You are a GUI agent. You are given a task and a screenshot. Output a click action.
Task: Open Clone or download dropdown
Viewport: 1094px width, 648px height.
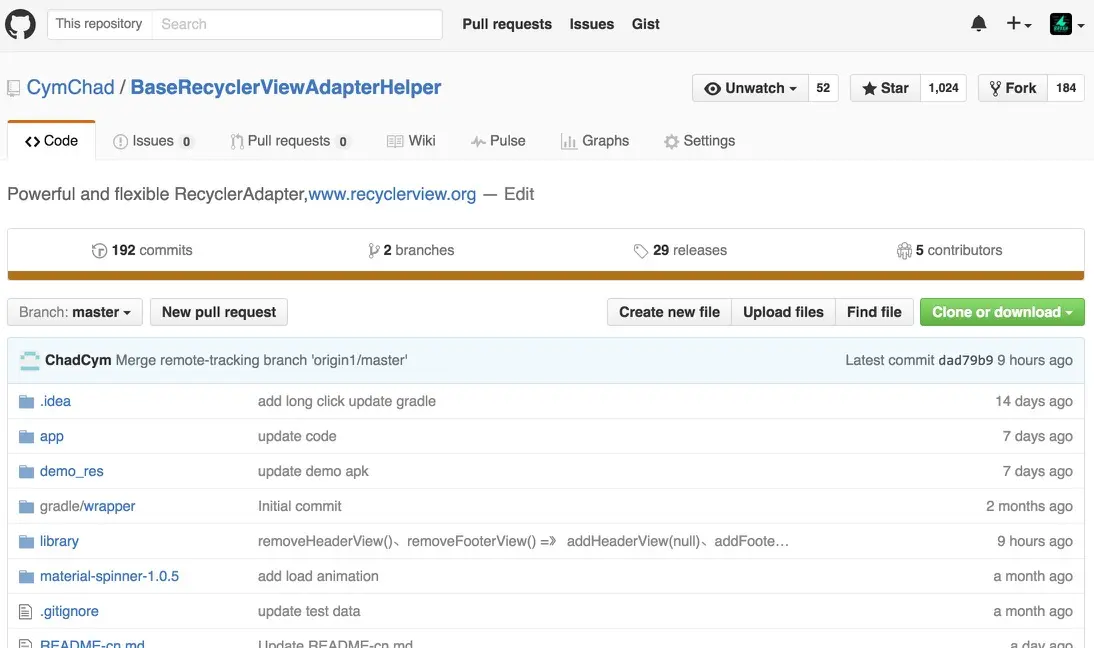click(x=1001, y=312)
